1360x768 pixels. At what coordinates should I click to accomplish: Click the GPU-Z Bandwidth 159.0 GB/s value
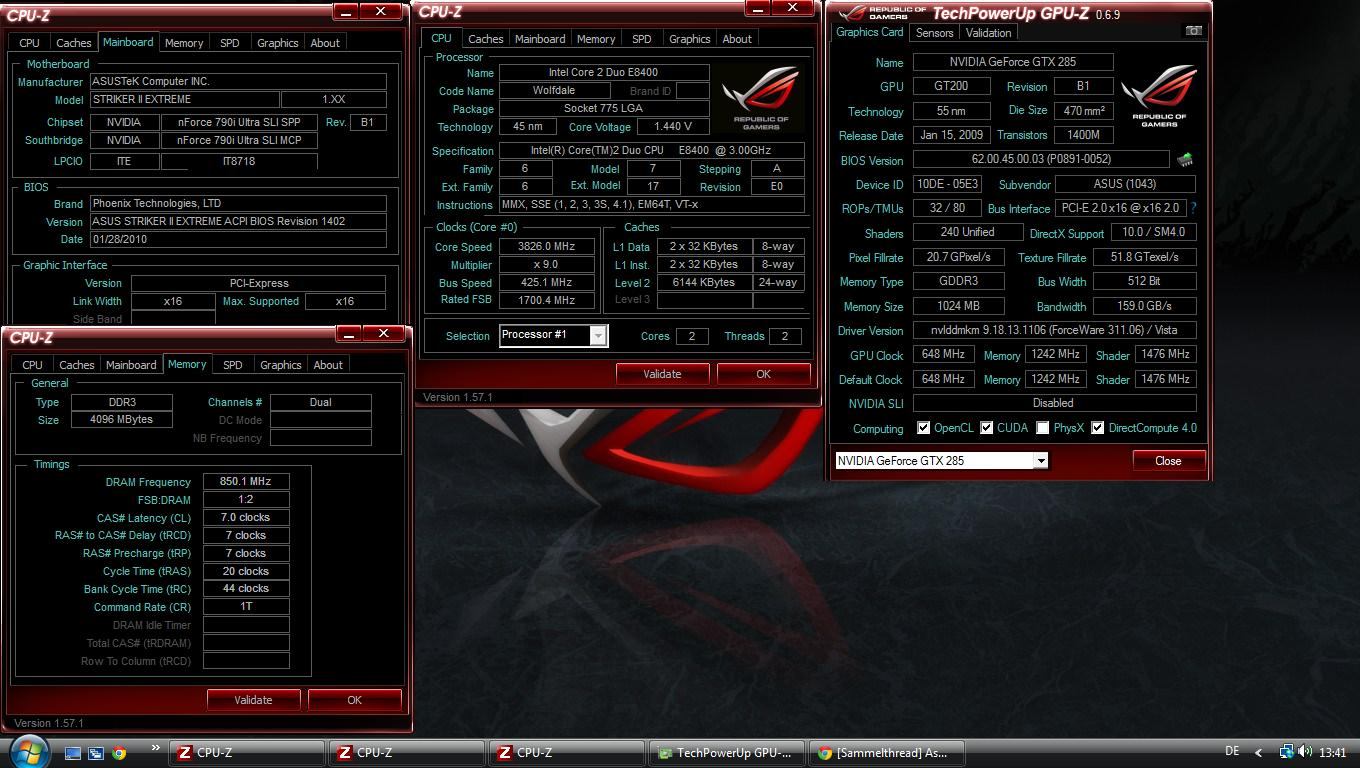point(1144,306)
